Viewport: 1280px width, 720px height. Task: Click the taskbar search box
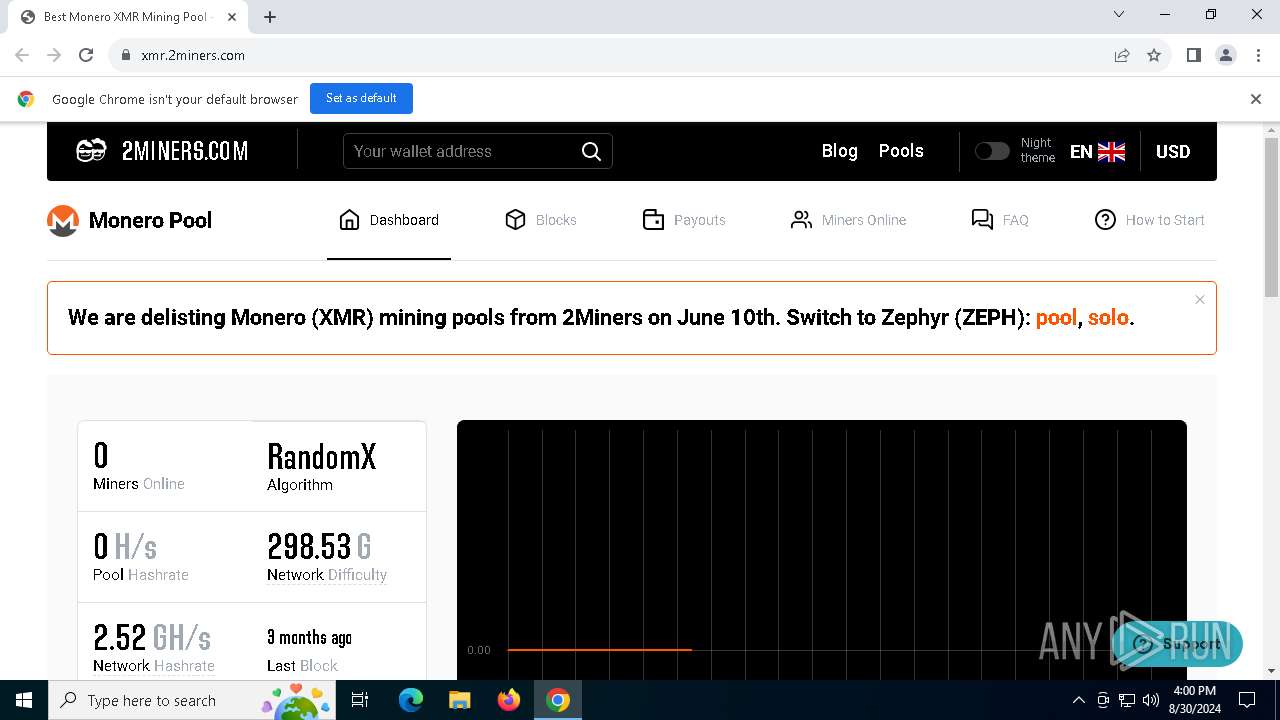[194, 700]
